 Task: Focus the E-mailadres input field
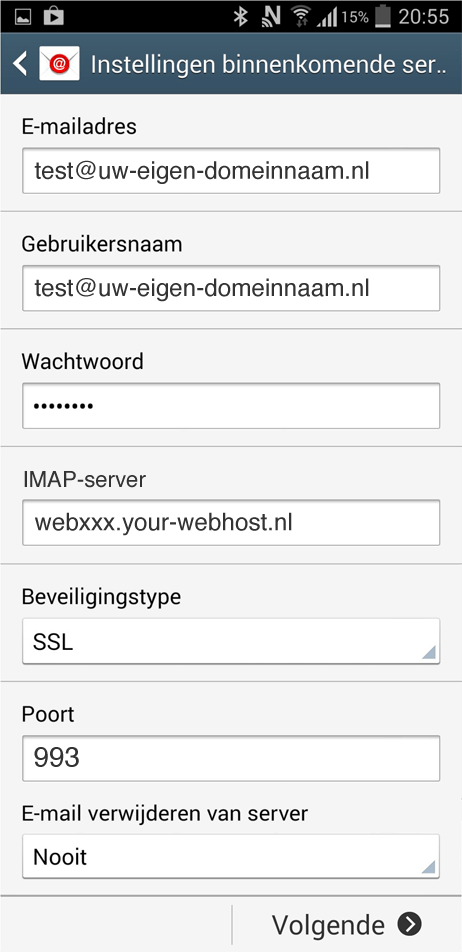231,171
